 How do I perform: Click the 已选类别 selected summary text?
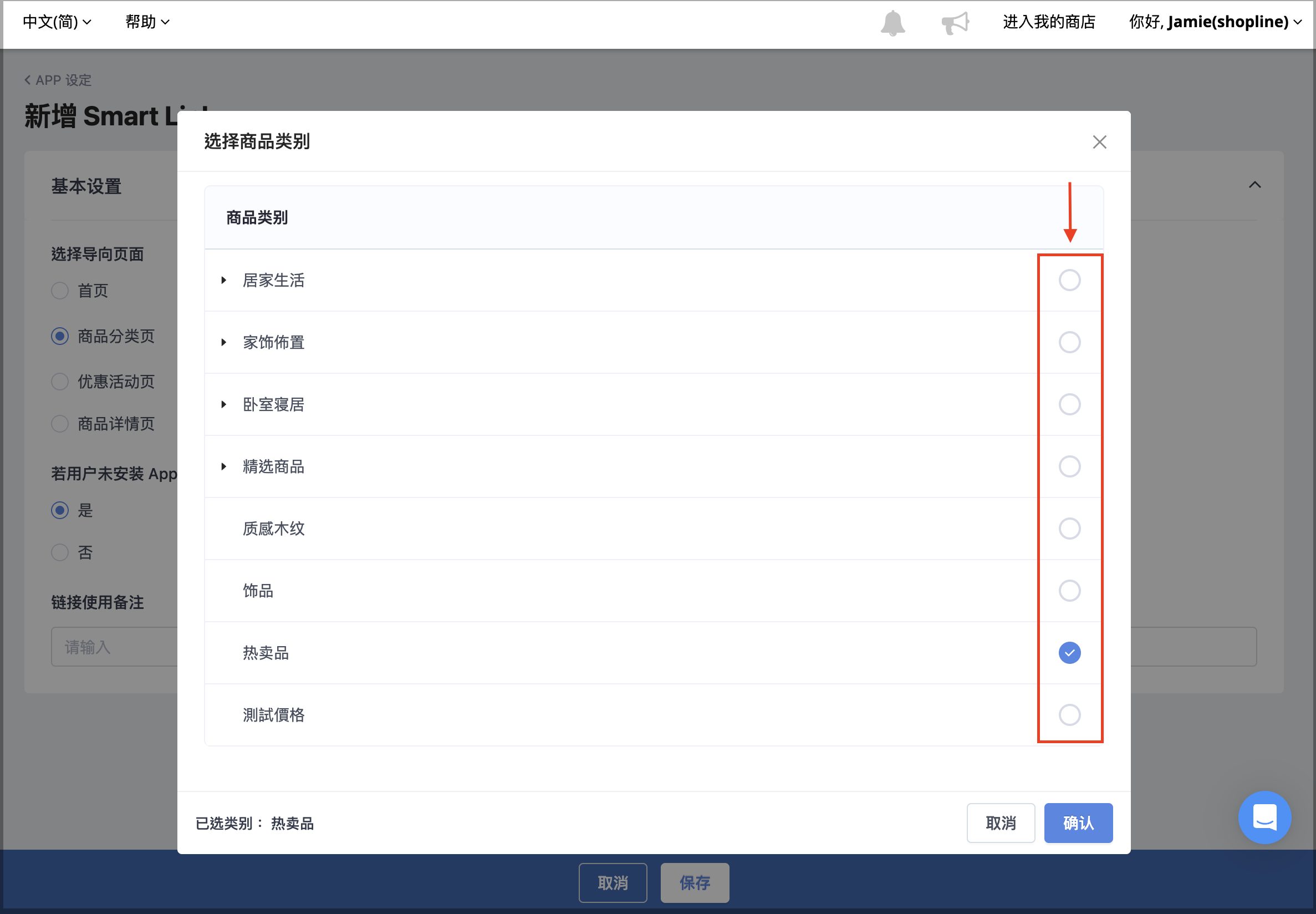(x=254, y=823)
